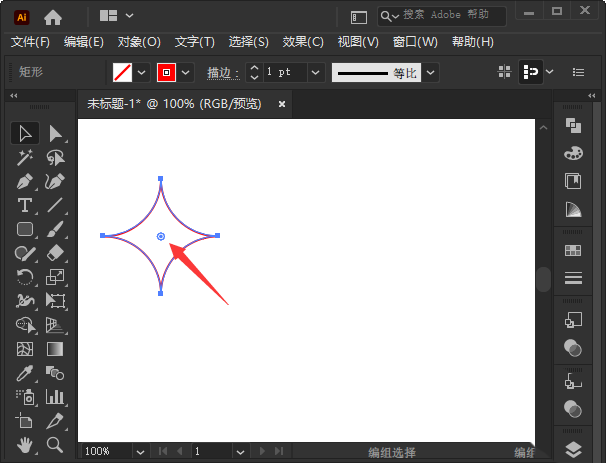Open the Color palette panel
The image size is (606, 463).
[x=573, y=153]
